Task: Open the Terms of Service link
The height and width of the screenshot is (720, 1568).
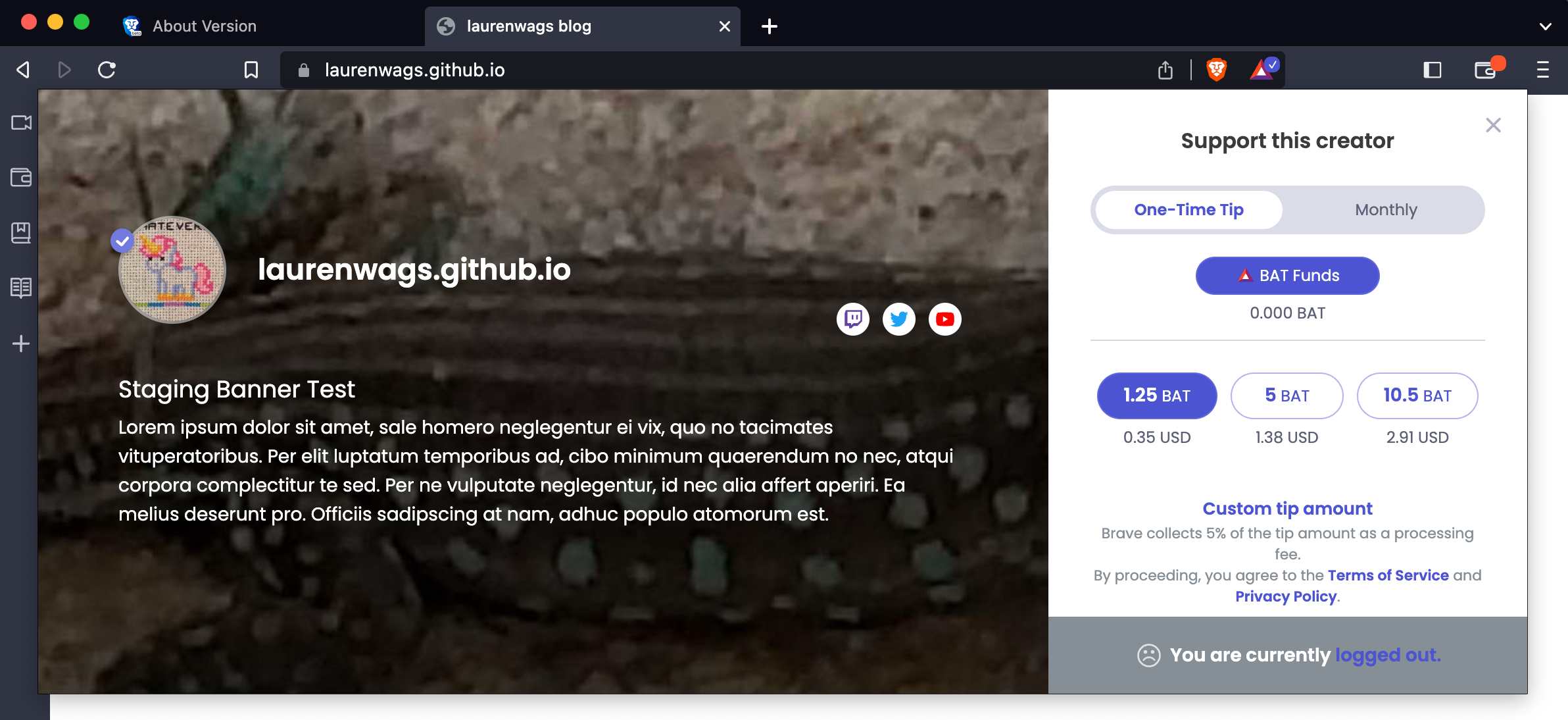Action: [1388, 575]
